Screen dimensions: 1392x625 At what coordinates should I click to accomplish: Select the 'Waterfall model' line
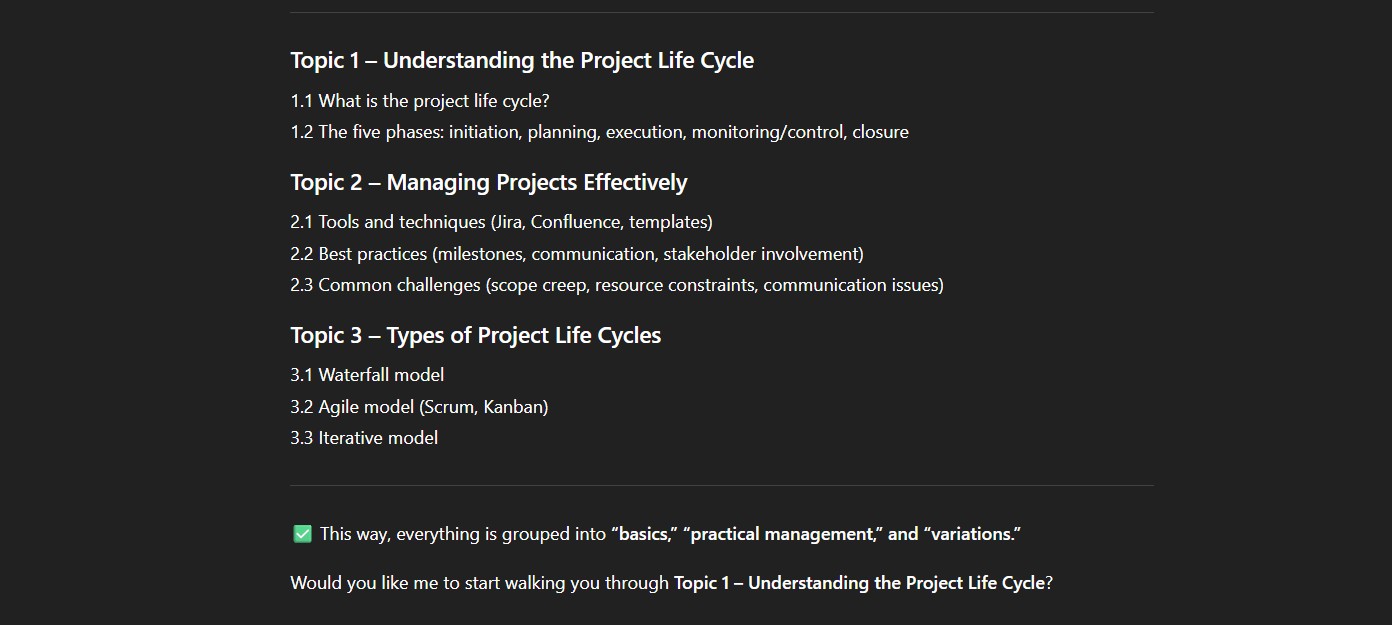tap(367, 375)
